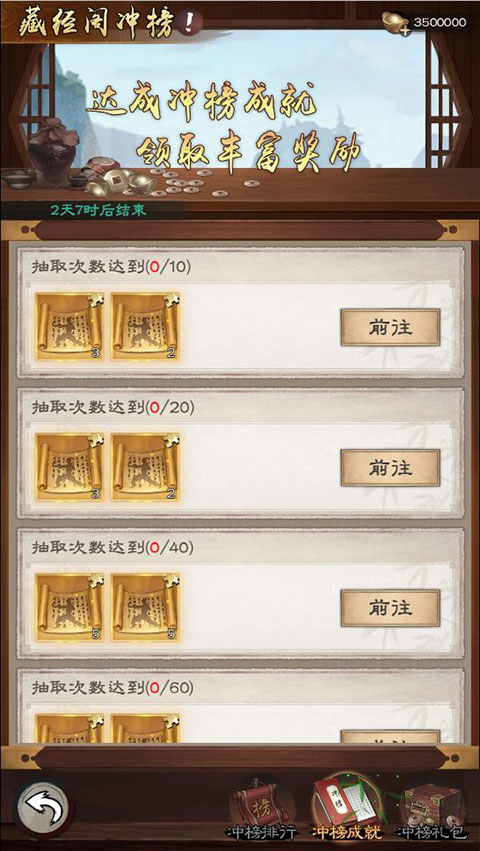Tap second scroll reward in 0/60 row

[146, 728]
